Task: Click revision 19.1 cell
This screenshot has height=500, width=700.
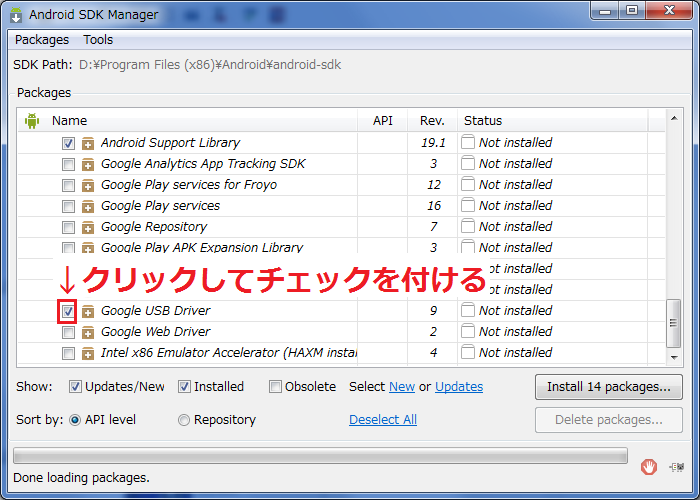Action: pyautogui.click(x=433, y=143)
